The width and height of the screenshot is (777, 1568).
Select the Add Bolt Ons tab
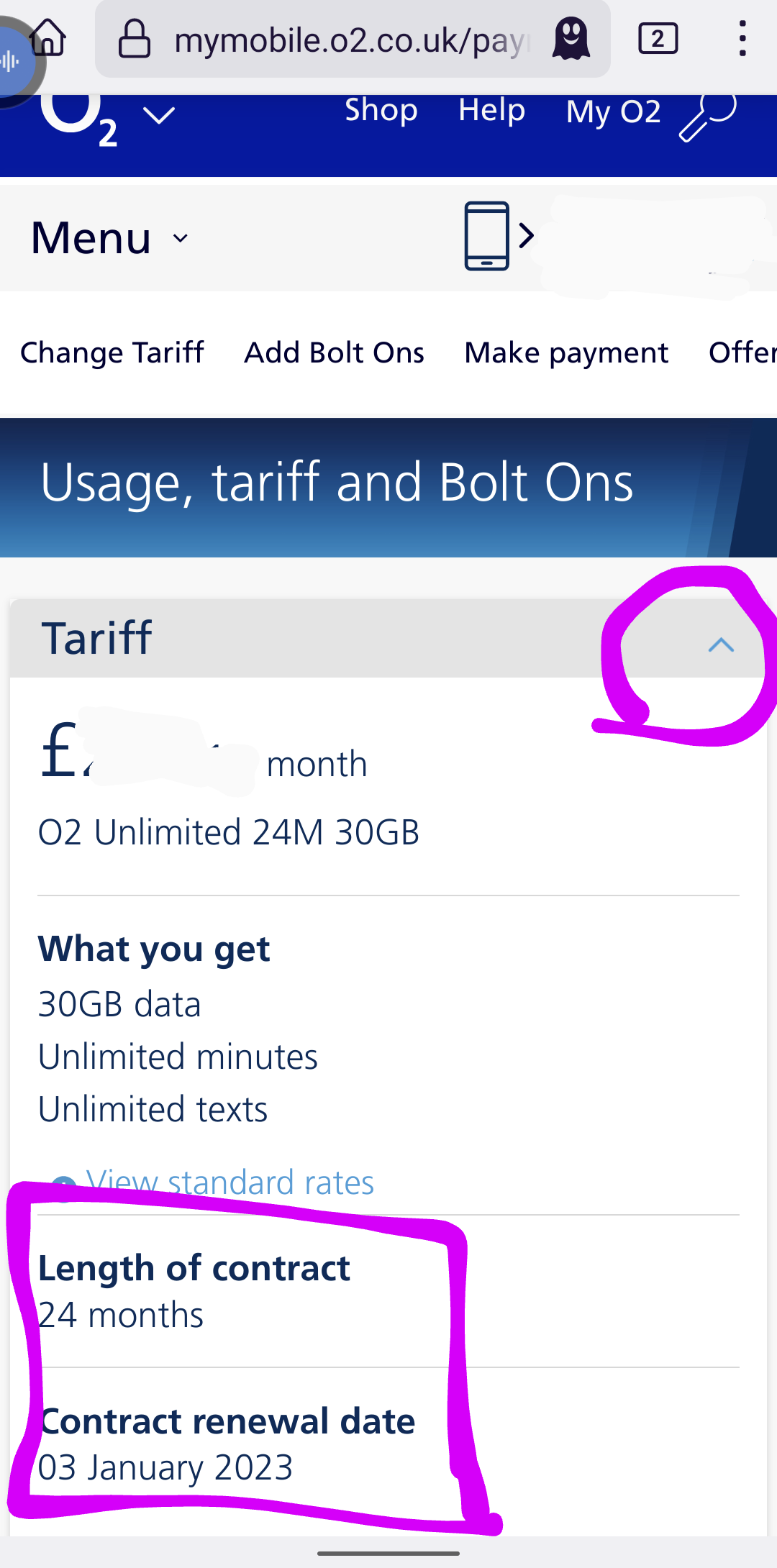pos(335,353)
